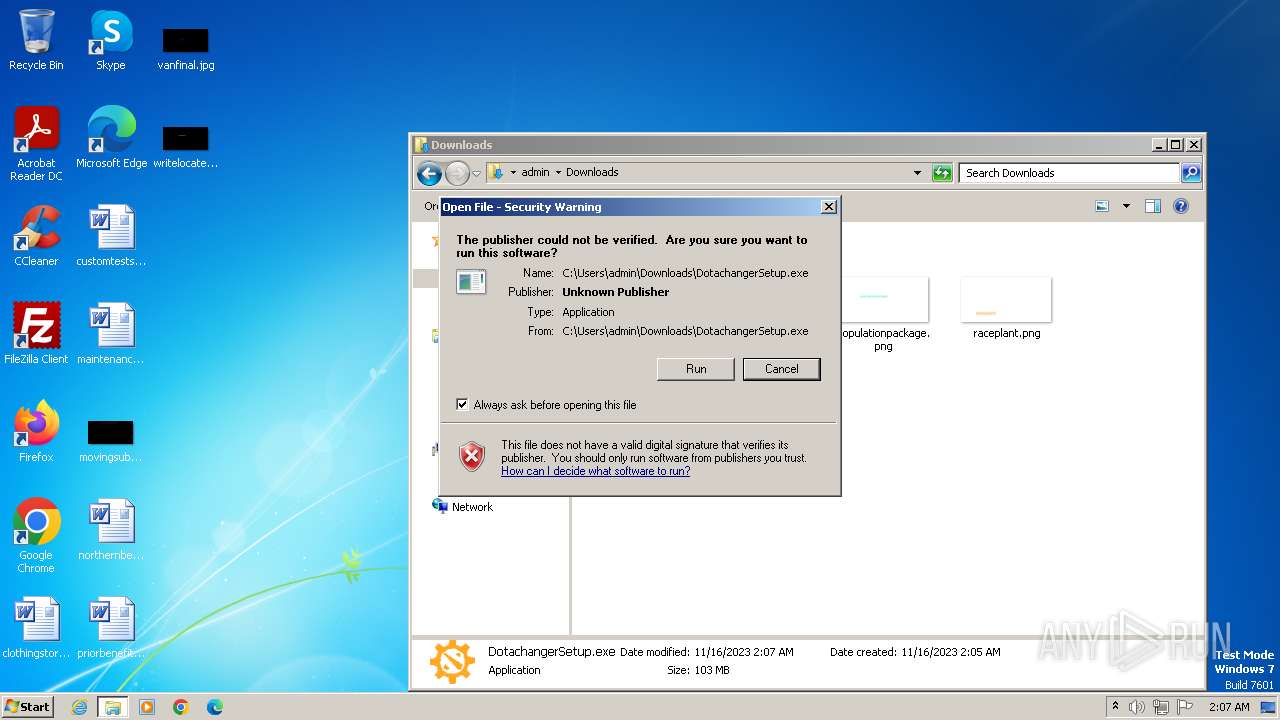Click network icon in system tray
This screenshot has height=720, width=1280.
1161,707
